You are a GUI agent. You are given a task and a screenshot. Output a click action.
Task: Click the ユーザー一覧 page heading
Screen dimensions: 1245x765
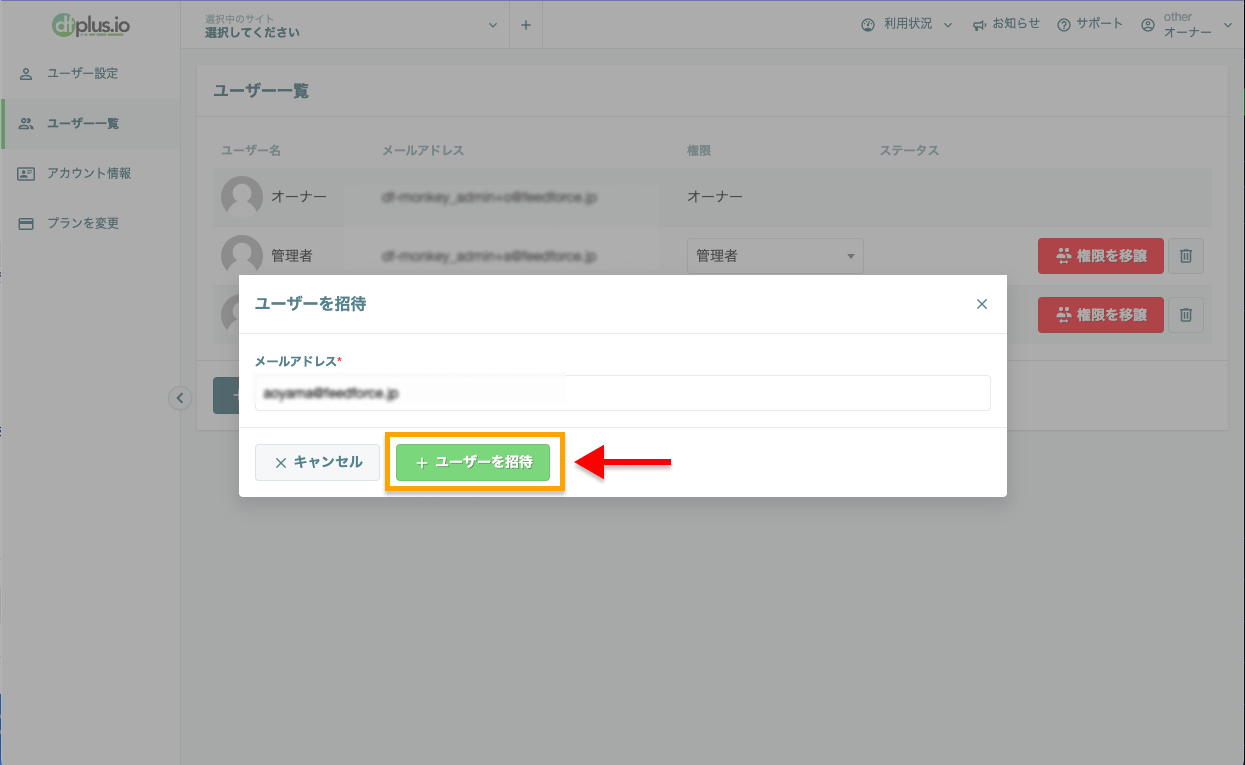[x=261, y=91]
